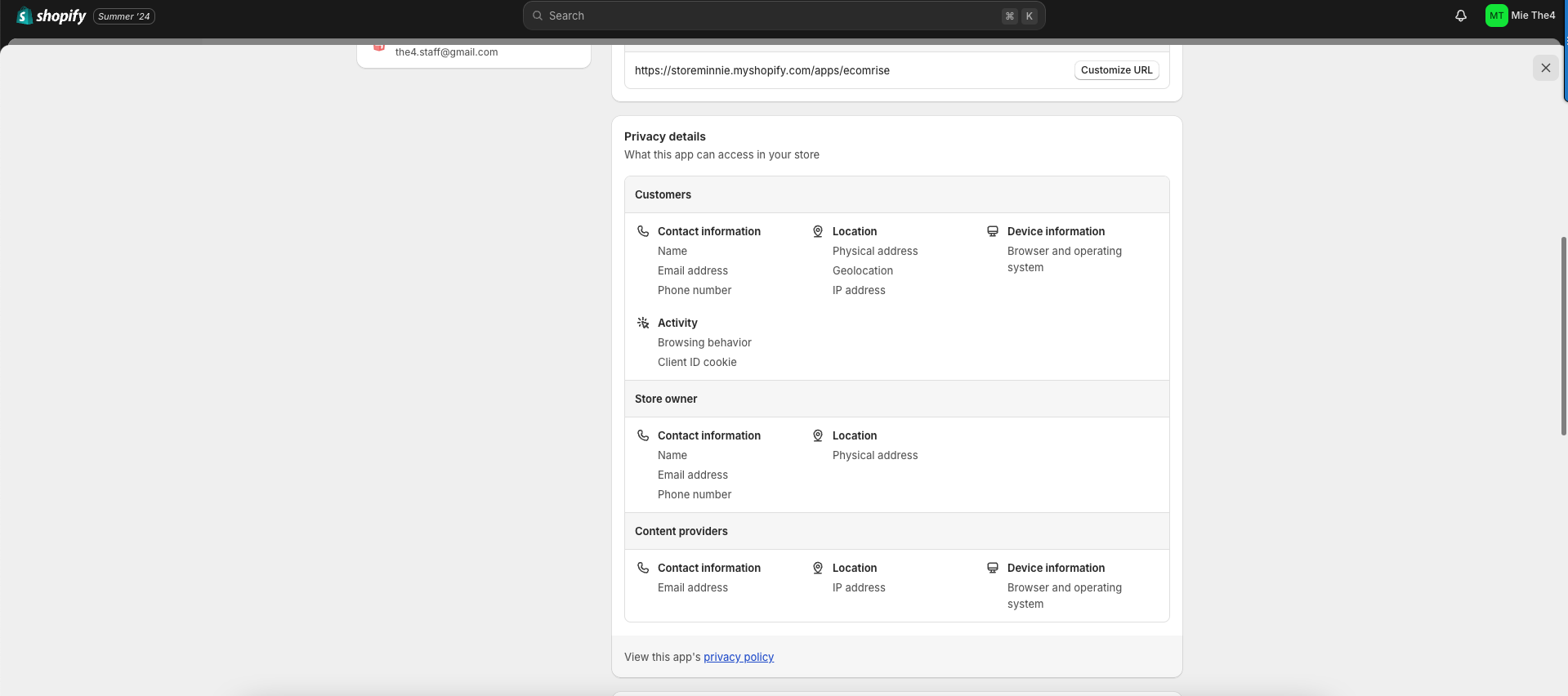
Task: Click the Store owner phone icon
Action: 643,435
